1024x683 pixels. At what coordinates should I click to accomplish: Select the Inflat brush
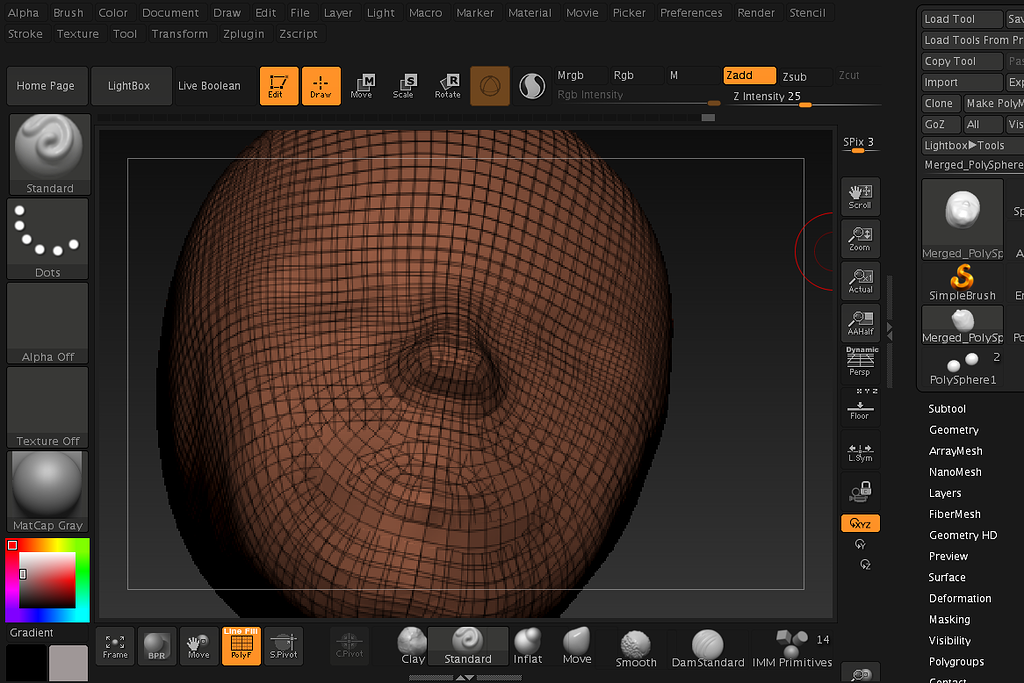(x=527, y=645)
